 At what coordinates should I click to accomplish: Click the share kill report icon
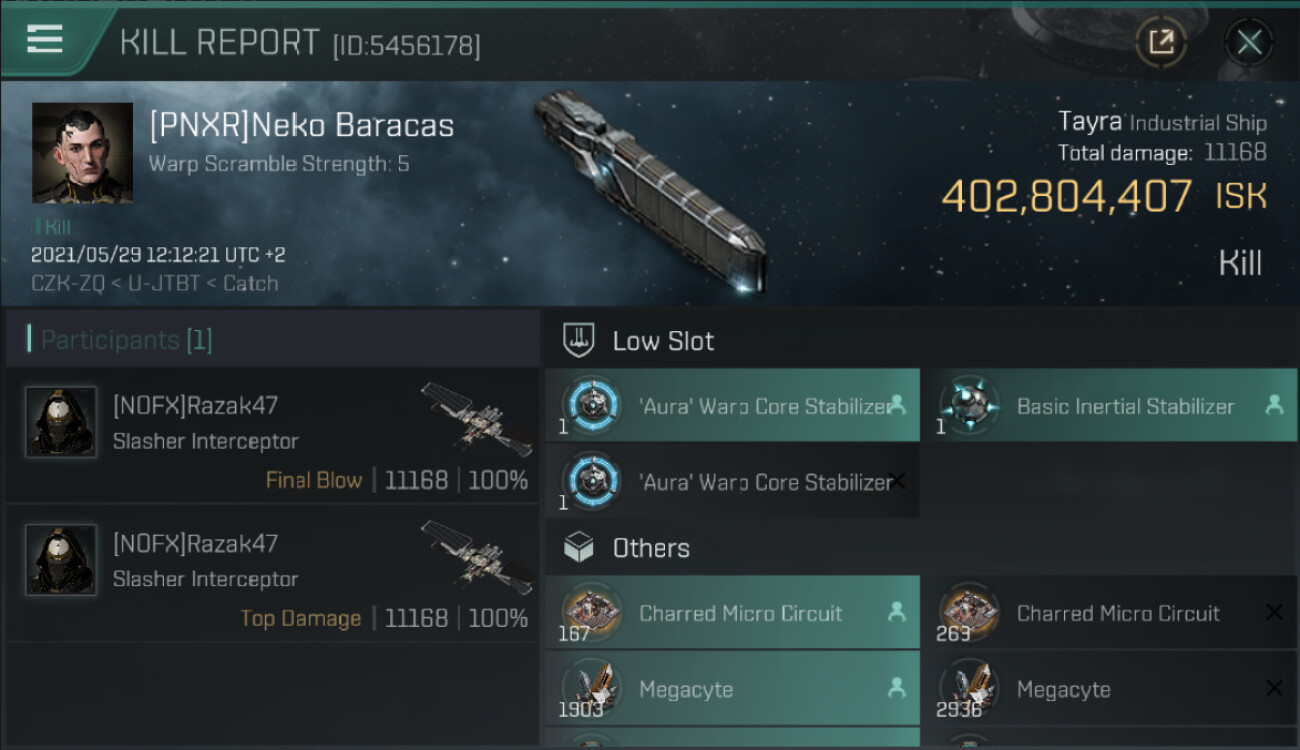pyautogui.click(x=1161, y=42)
